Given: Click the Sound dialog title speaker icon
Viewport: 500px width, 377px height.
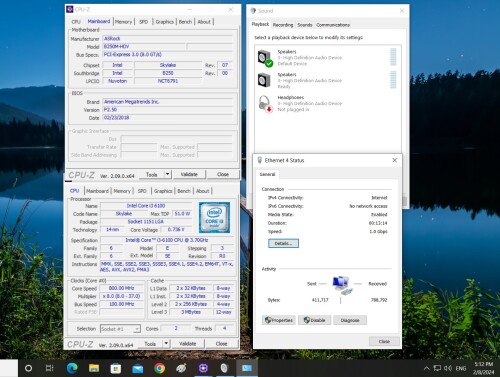Looking at the screenshot, I should click(x=253, y=11).
